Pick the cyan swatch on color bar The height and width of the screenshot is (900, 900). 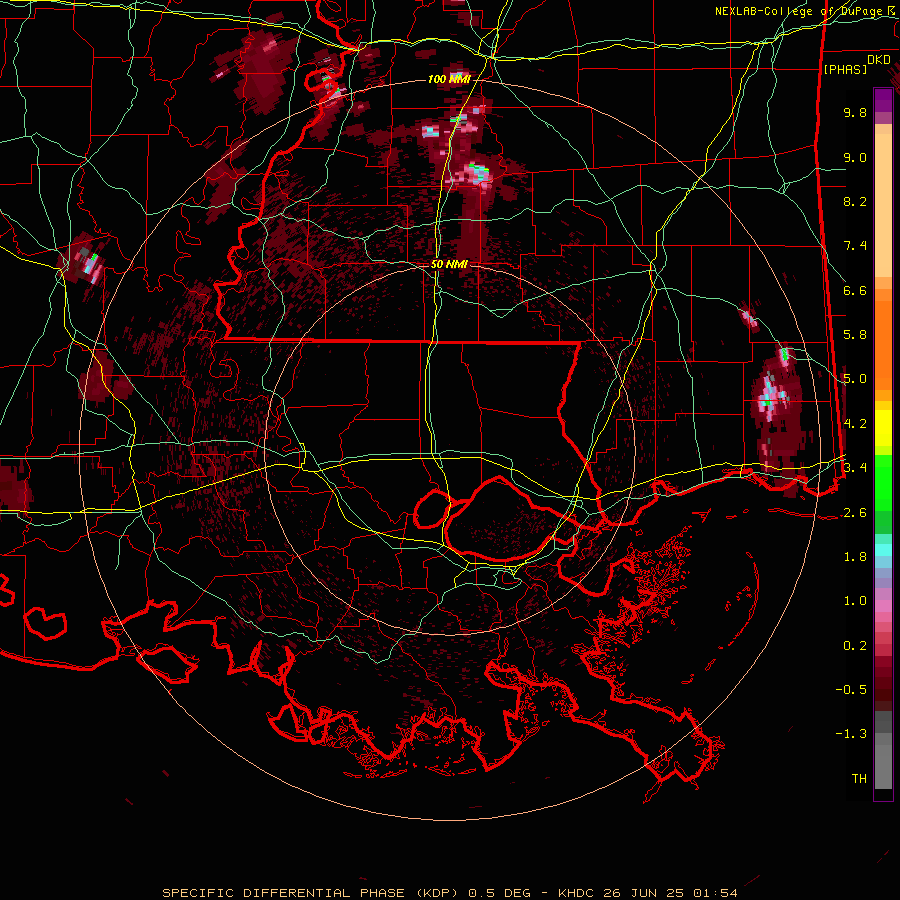tap(883, 549)
